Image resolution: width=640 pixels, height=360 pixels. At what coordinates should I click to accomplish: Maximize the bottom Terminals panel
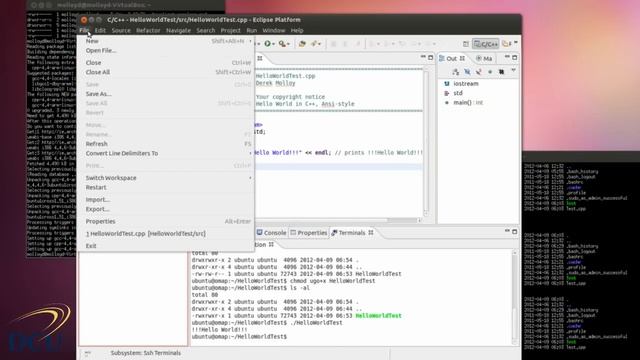click(x=515, y=231)
